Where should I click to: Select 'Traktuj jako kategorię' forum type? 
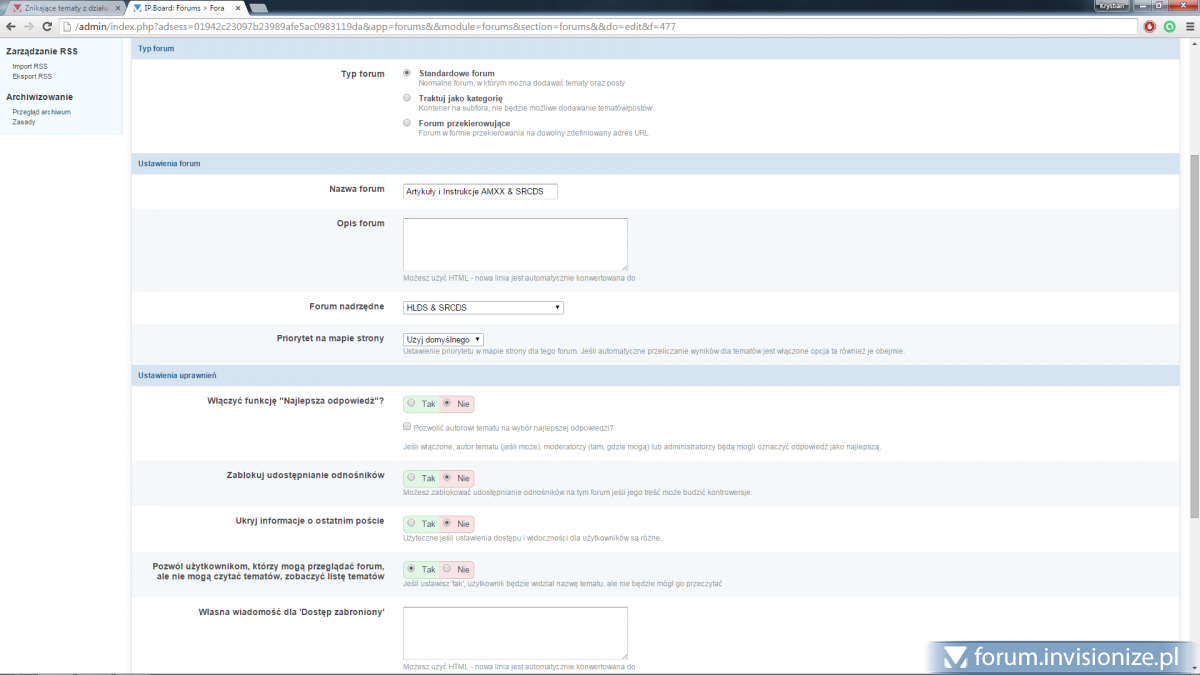(x=407, y=98)
